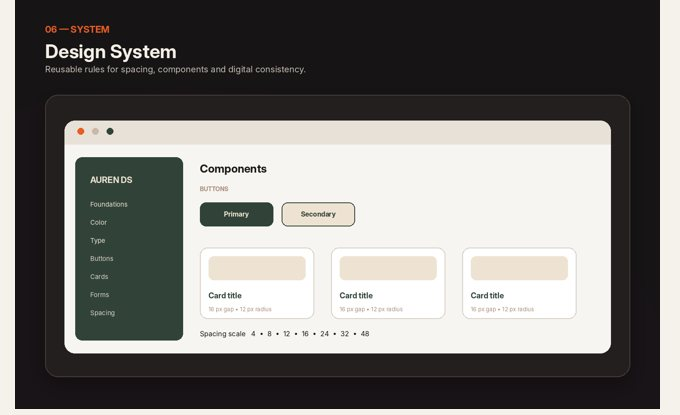Click the gray window dot
This screenshot has height=415, width=680.
[x=95, y=131]
